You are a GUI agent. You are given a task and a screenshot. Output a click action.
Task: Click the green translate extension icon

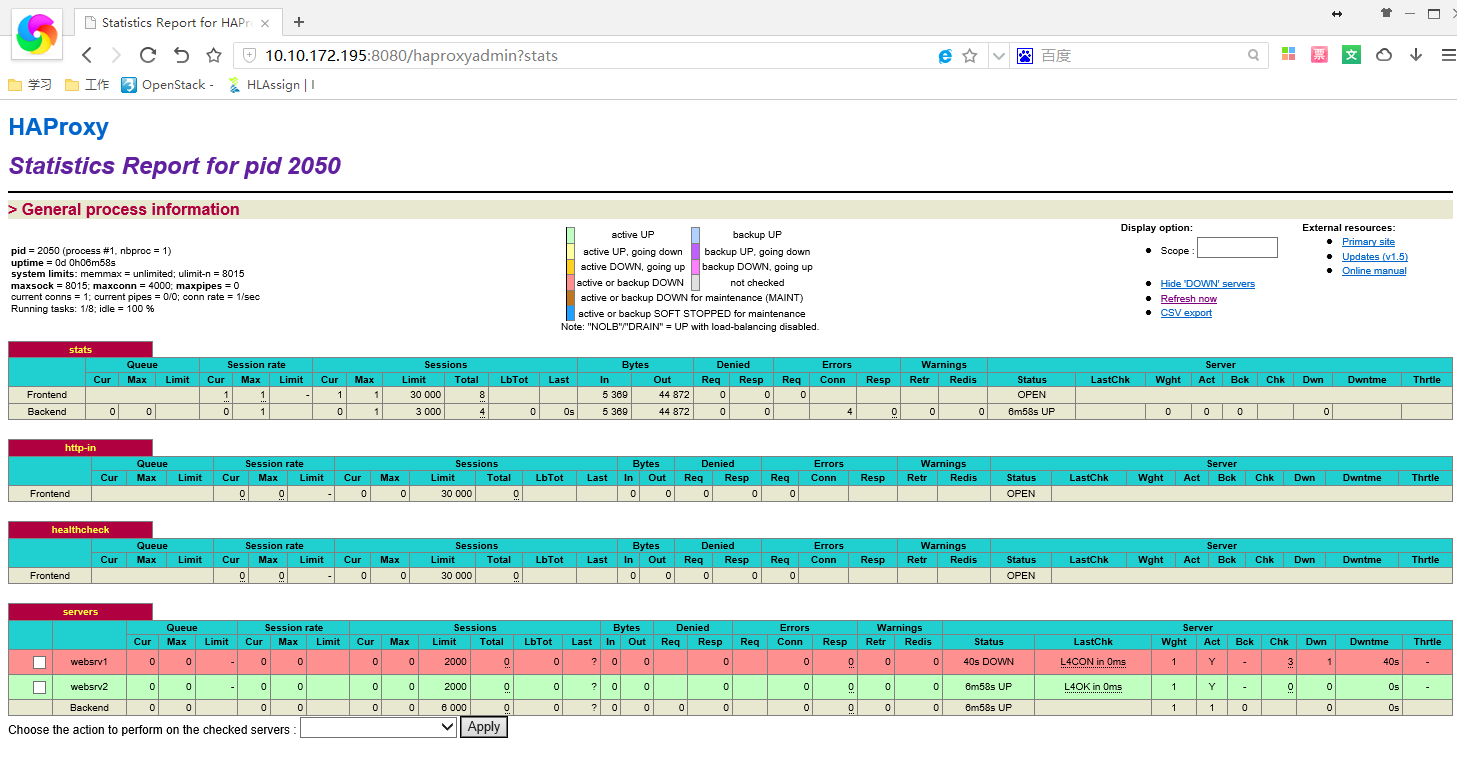tap(1351, 55)
